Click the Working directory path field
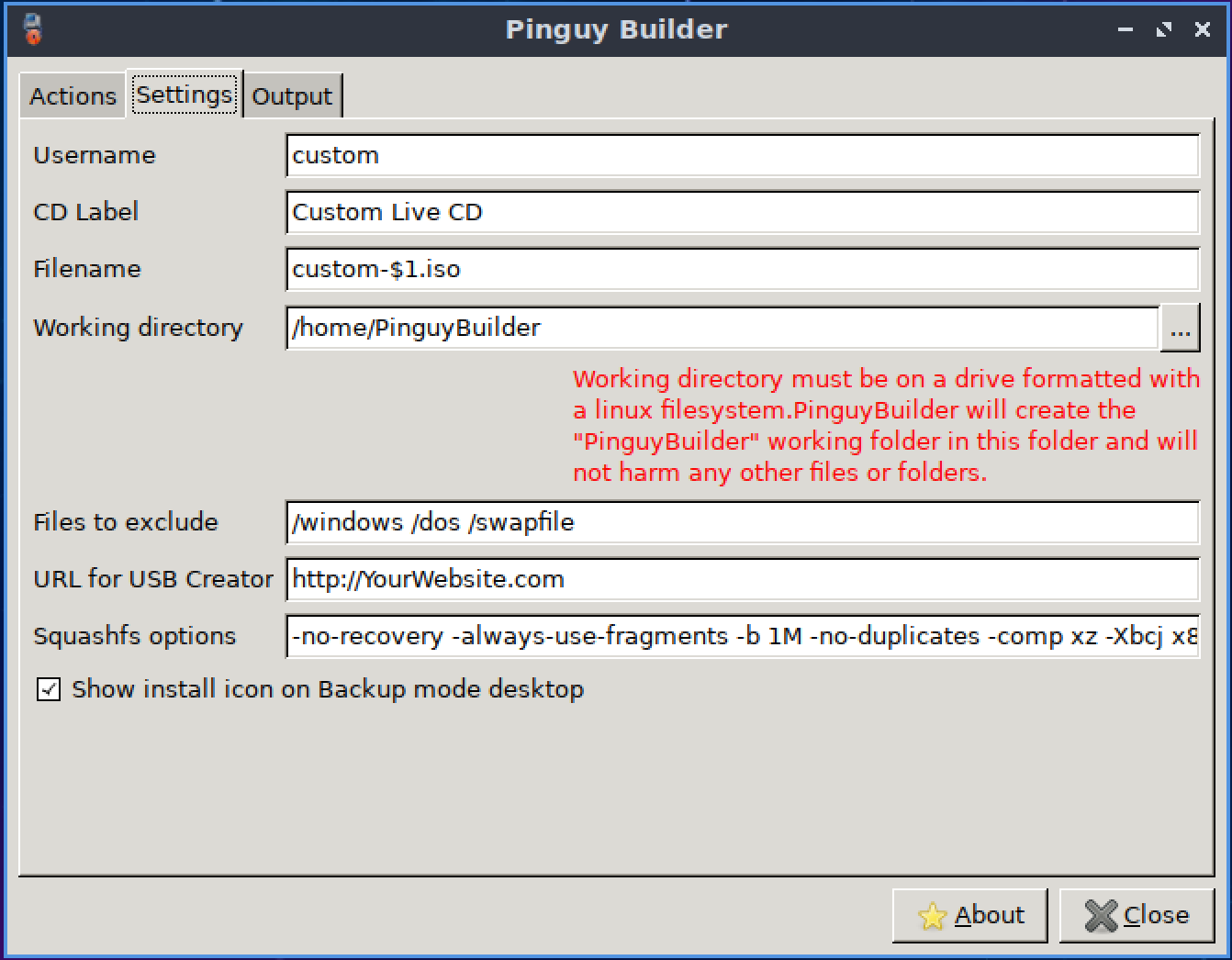The image size is (1232, 960). pyautogui.click(x=722, y=328)
